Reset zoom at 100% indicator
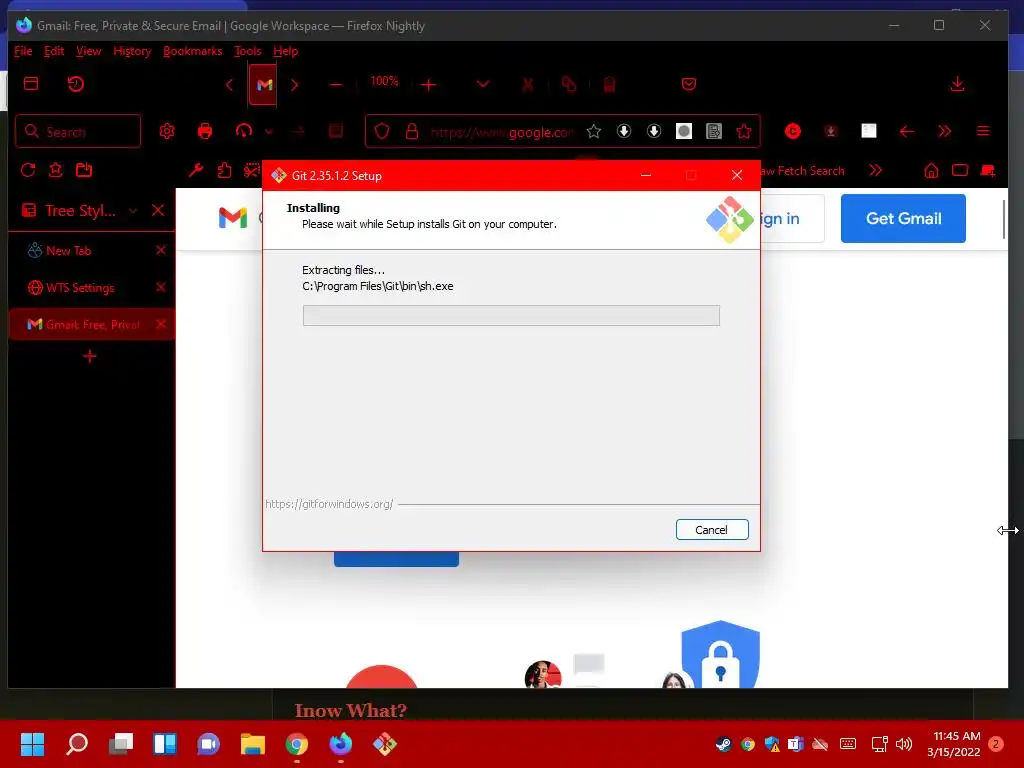 [384, 81]
